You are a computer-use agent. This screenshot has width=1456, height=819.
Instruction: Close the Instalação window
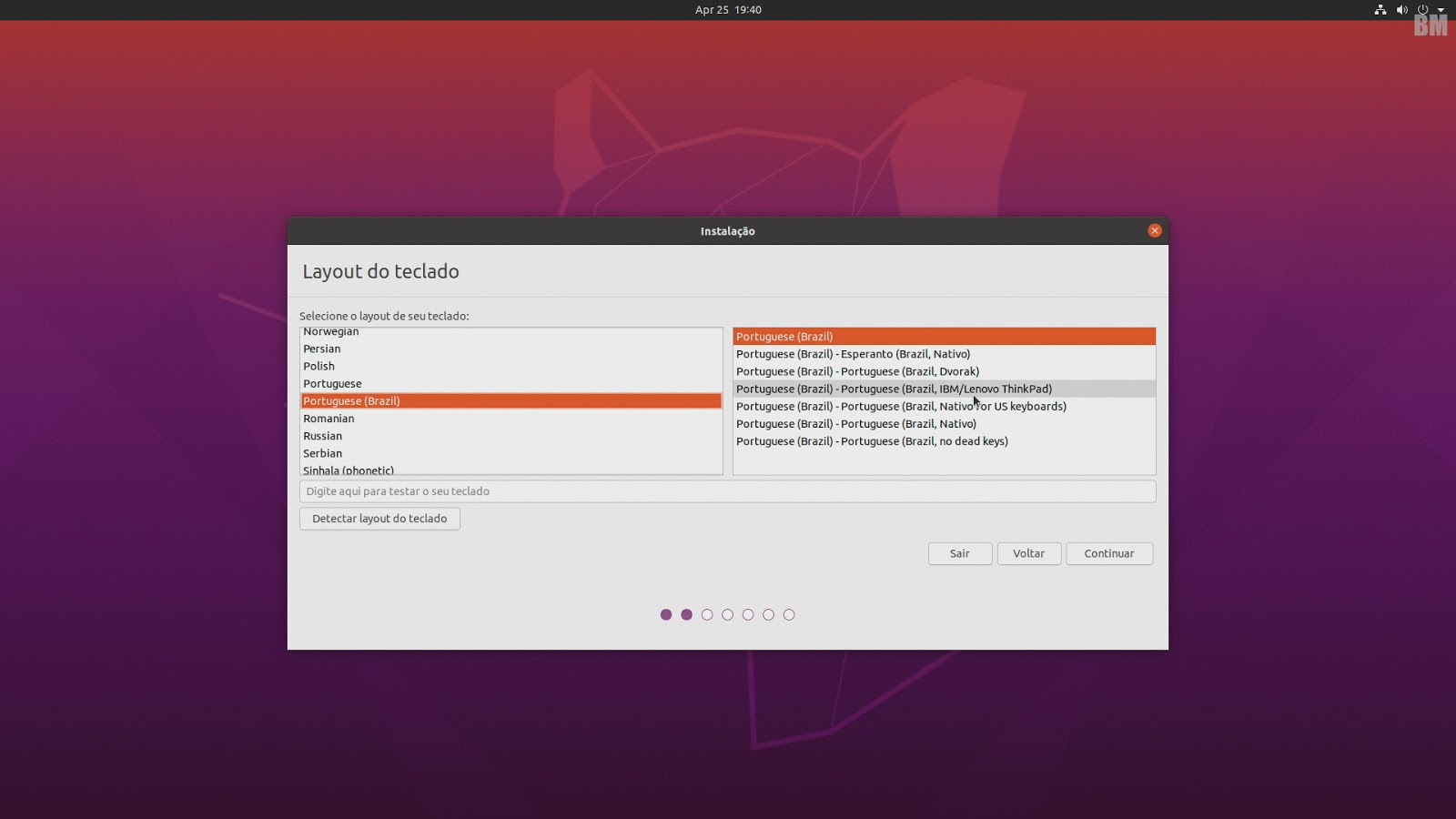pyautogui.click(x=1154, y=230)
